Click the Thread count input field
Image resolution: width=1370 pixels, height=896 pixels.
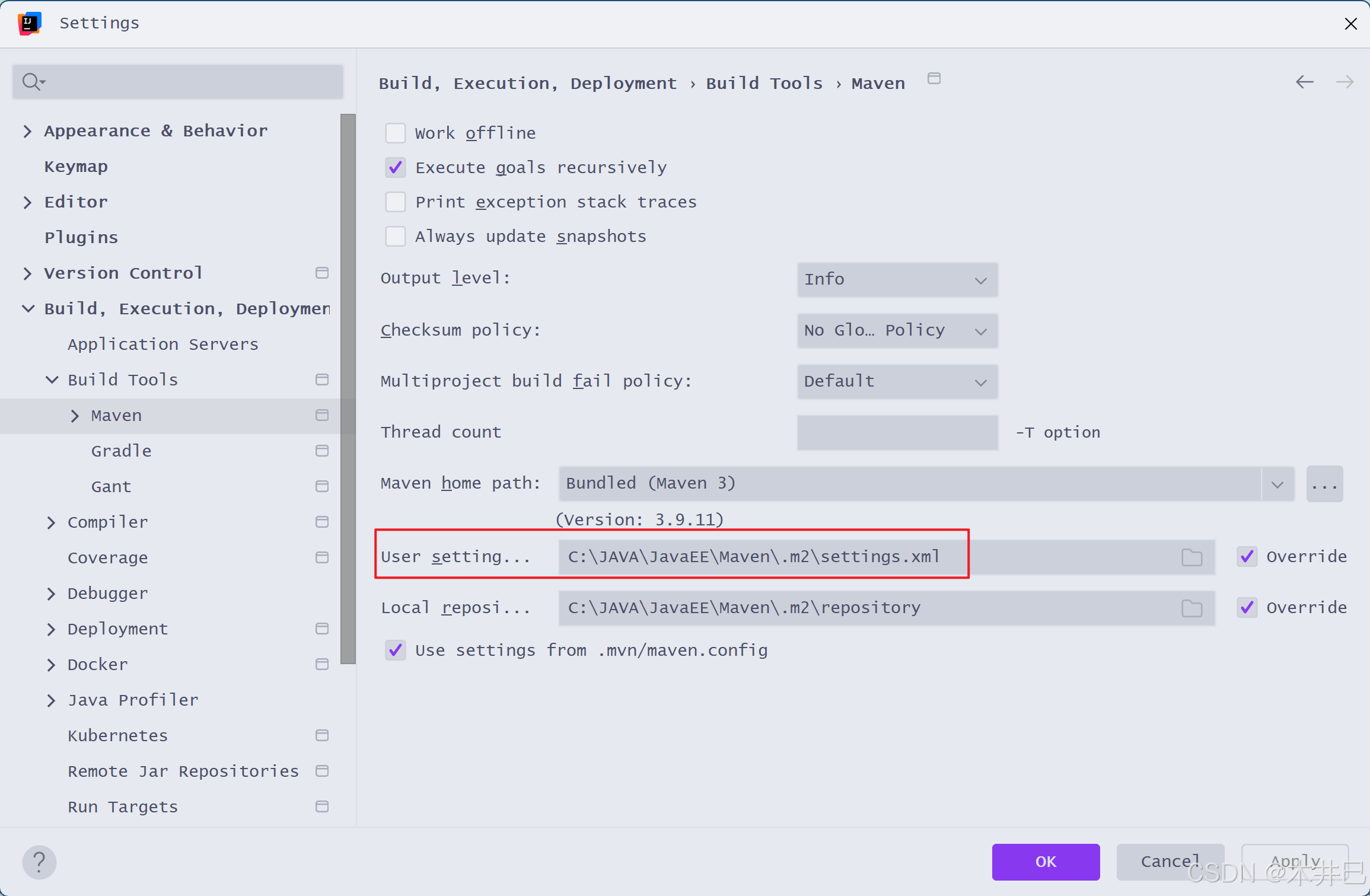click(897, 432)
